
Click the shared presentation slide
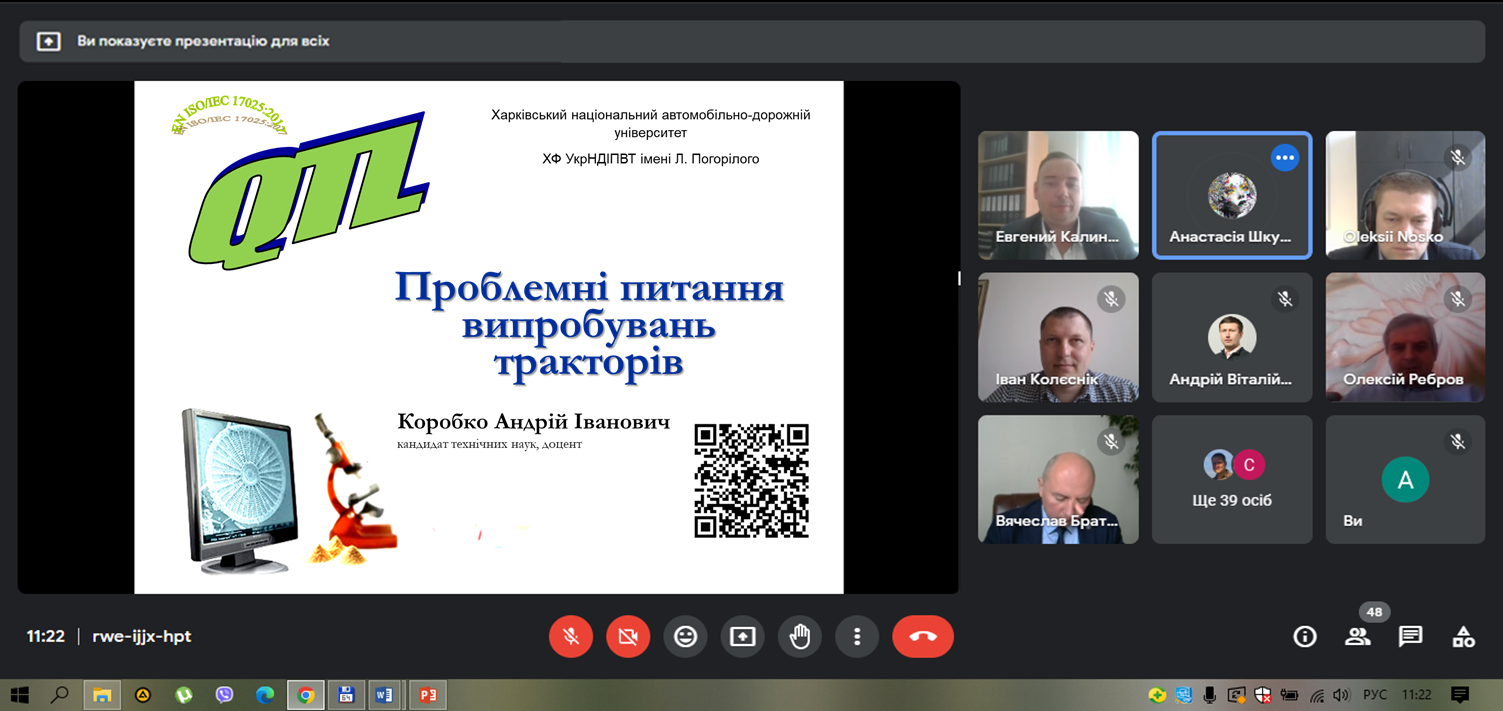(x=488, y=337)
